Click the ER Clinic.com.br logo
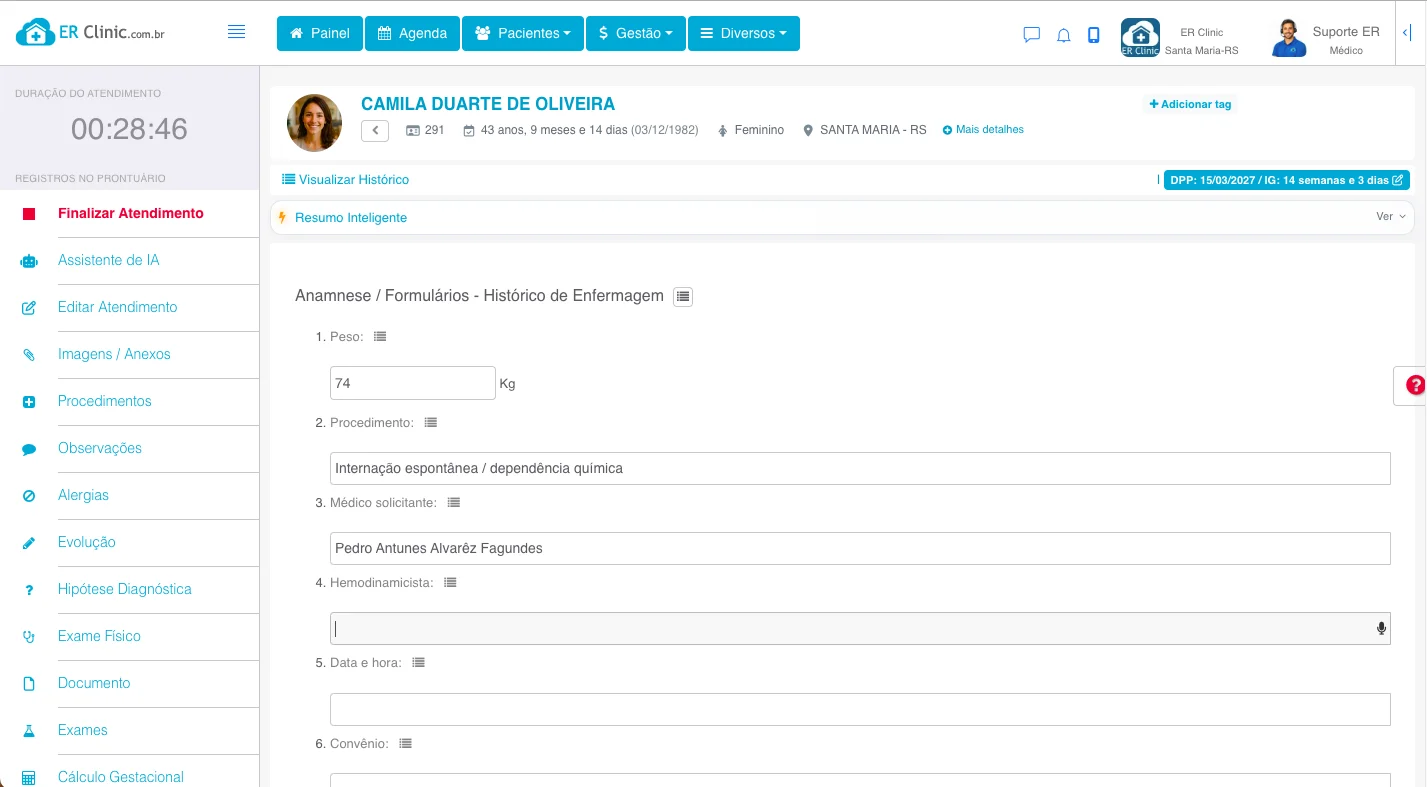This screenshot has height=787, width=1427. [x=90, y=33]
